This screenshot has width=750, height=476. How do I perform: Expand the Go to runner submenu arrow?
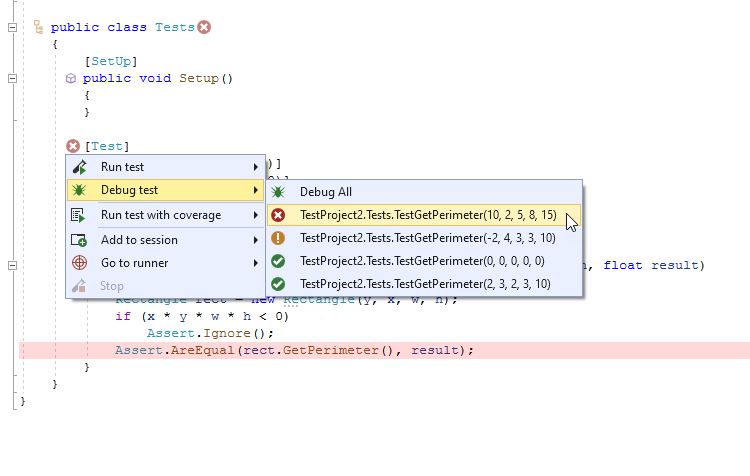tap(256, 263)
